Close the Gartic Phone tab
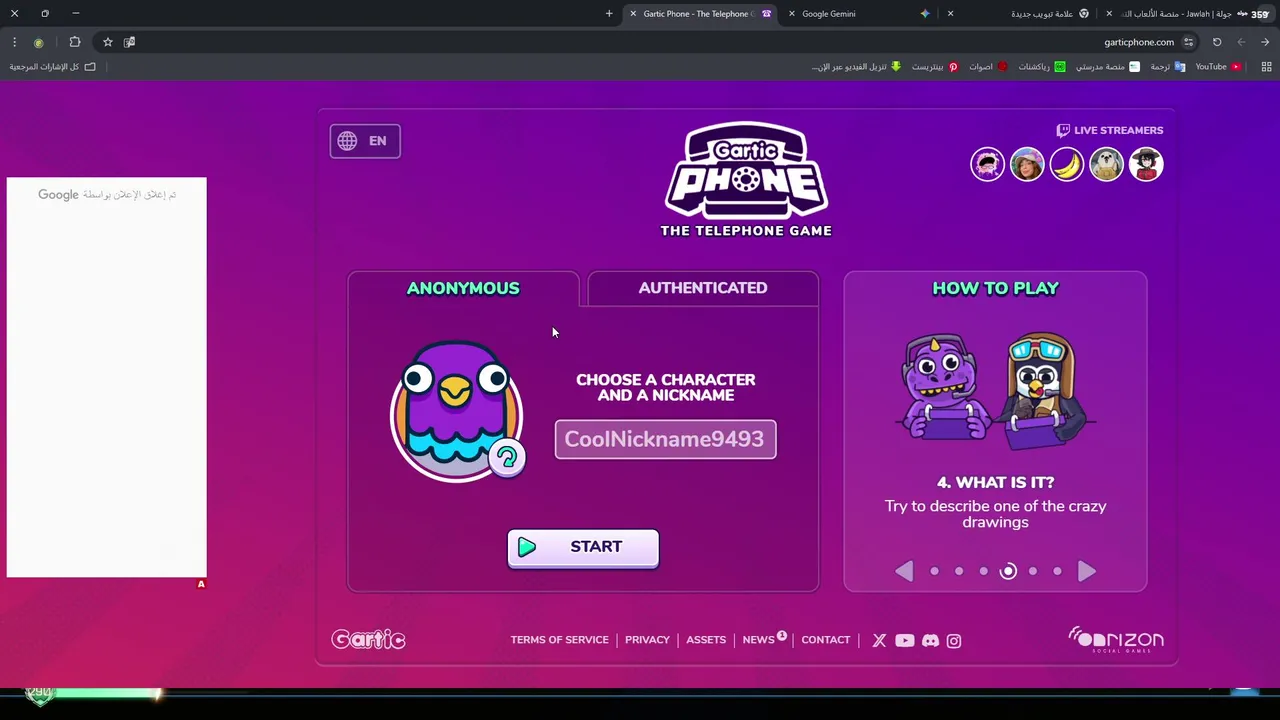 [x=633, y=14]
